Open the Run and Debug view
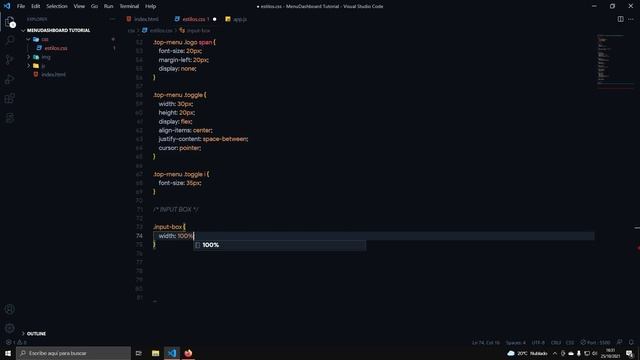This screenshot has width=640, height=360. coord(10,79)
